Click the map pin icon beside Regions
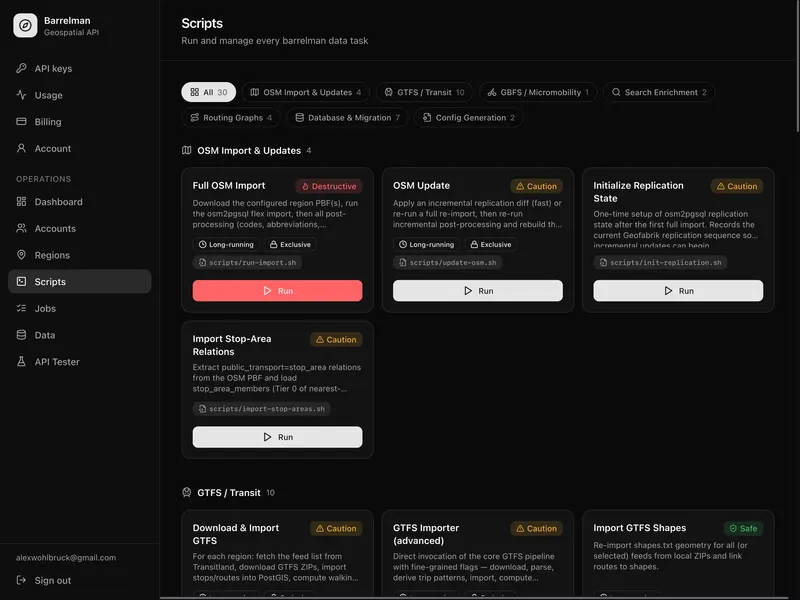This screenshot has width=800, height=600. (21, 255)
